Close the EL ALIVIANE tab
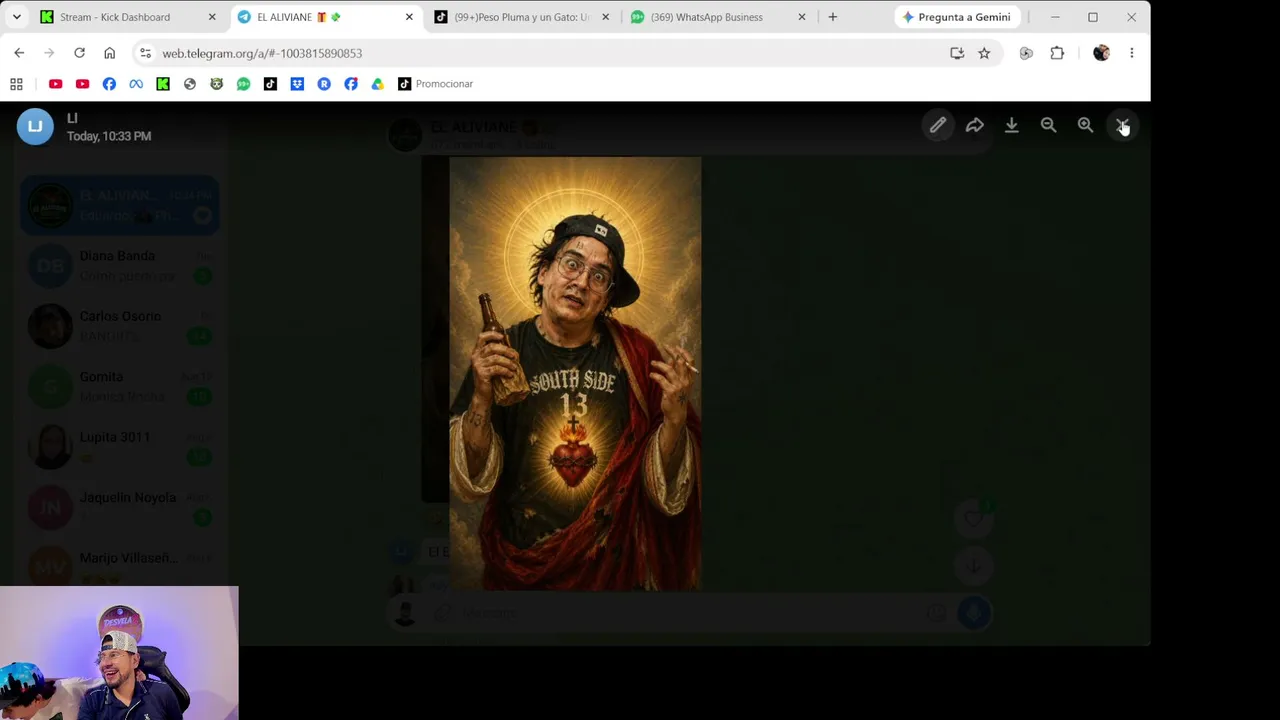 409,17
